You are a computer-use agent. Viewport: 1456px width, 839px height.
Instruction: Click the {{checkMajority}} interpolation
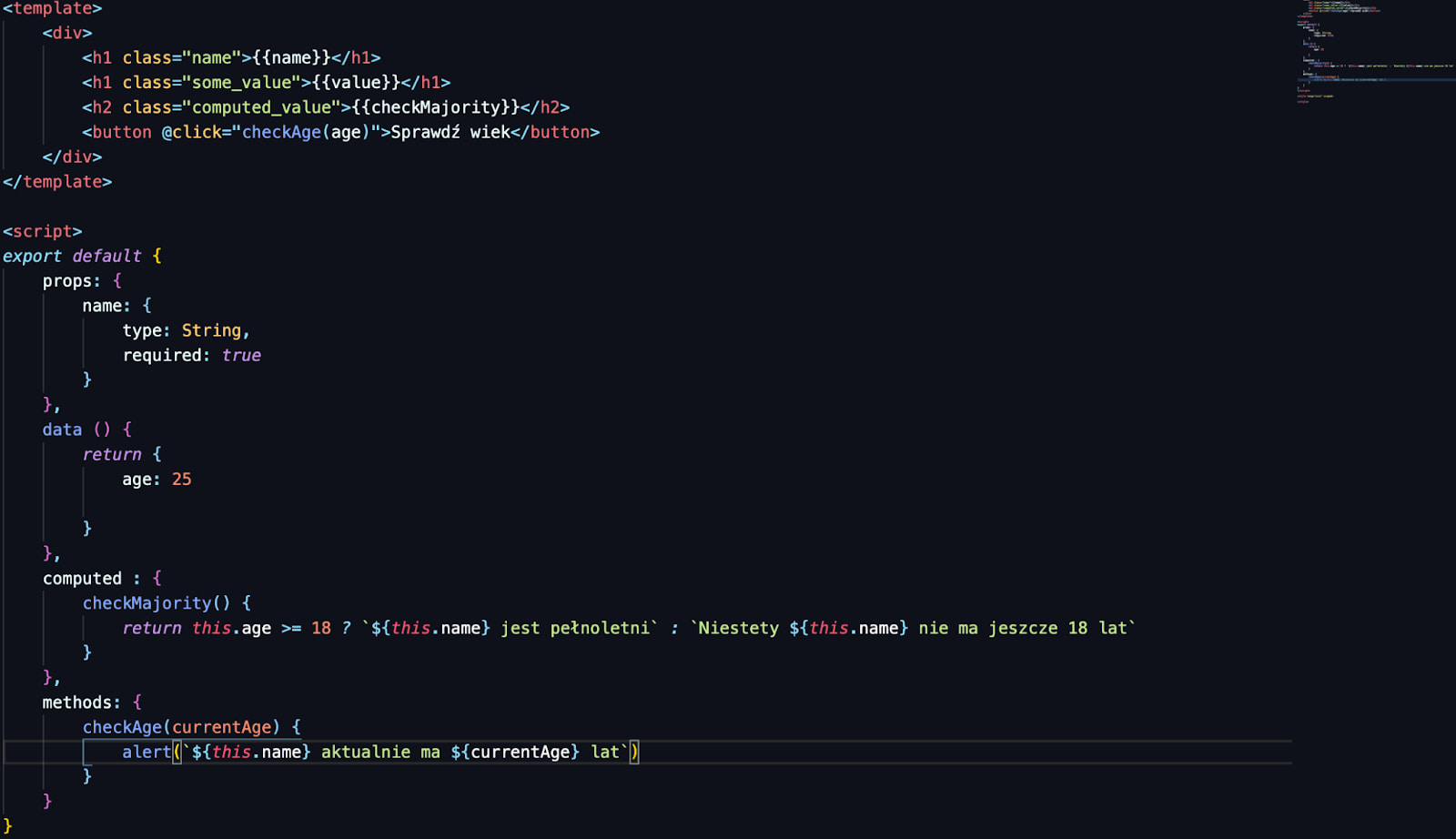[x=436, y=107]
